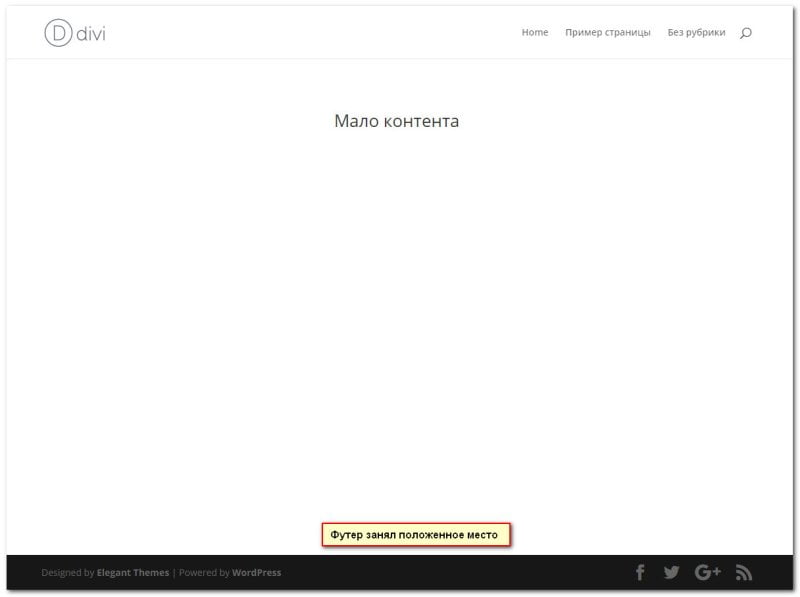The height and width of the screenshot is (597, 800).
Task: Open the Google Plus footer icon
Action: pos(708,573)
